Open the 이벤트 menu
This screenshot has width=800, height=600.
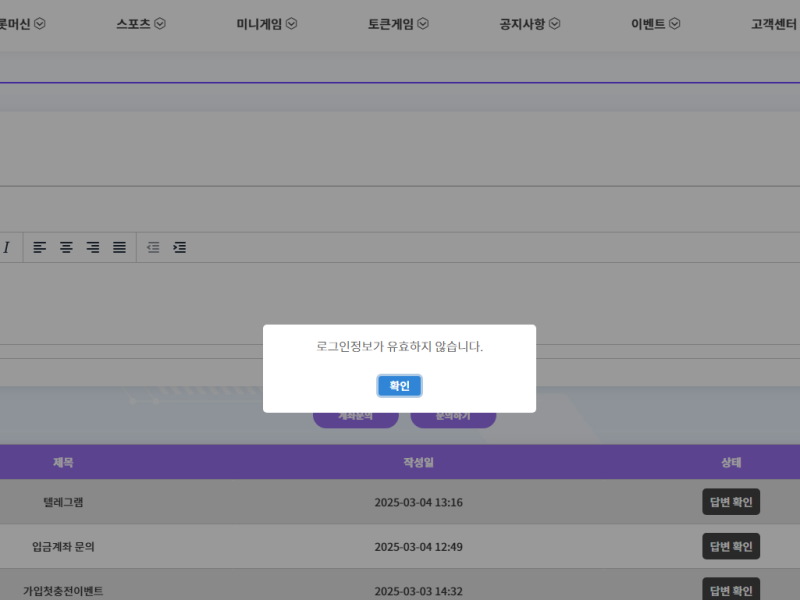point(655,24)
